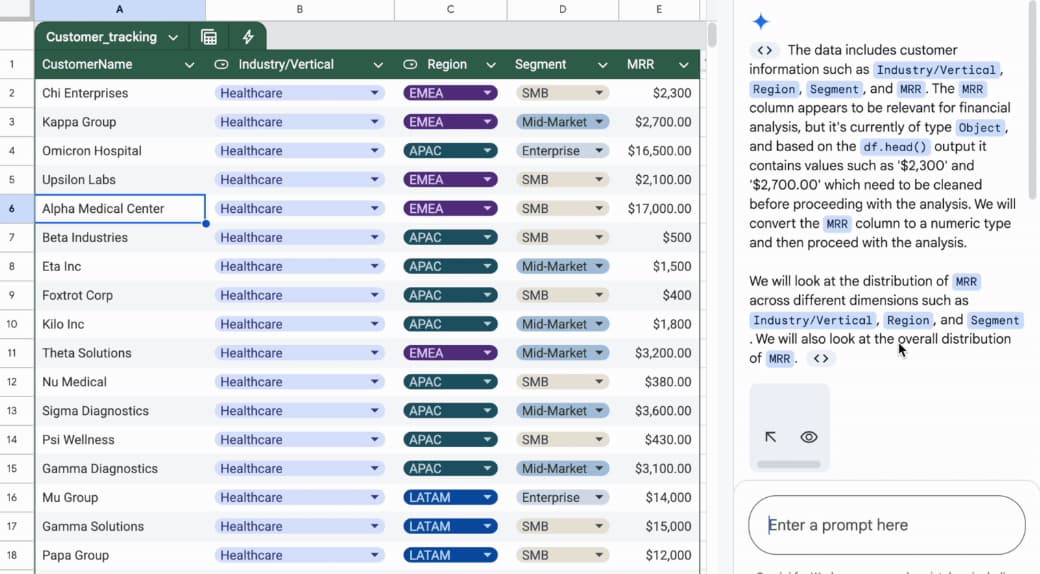Click the "Enter a prompt here" field
The height and width of the screenshot is (574, 1040).
click(x=887, y=525)
